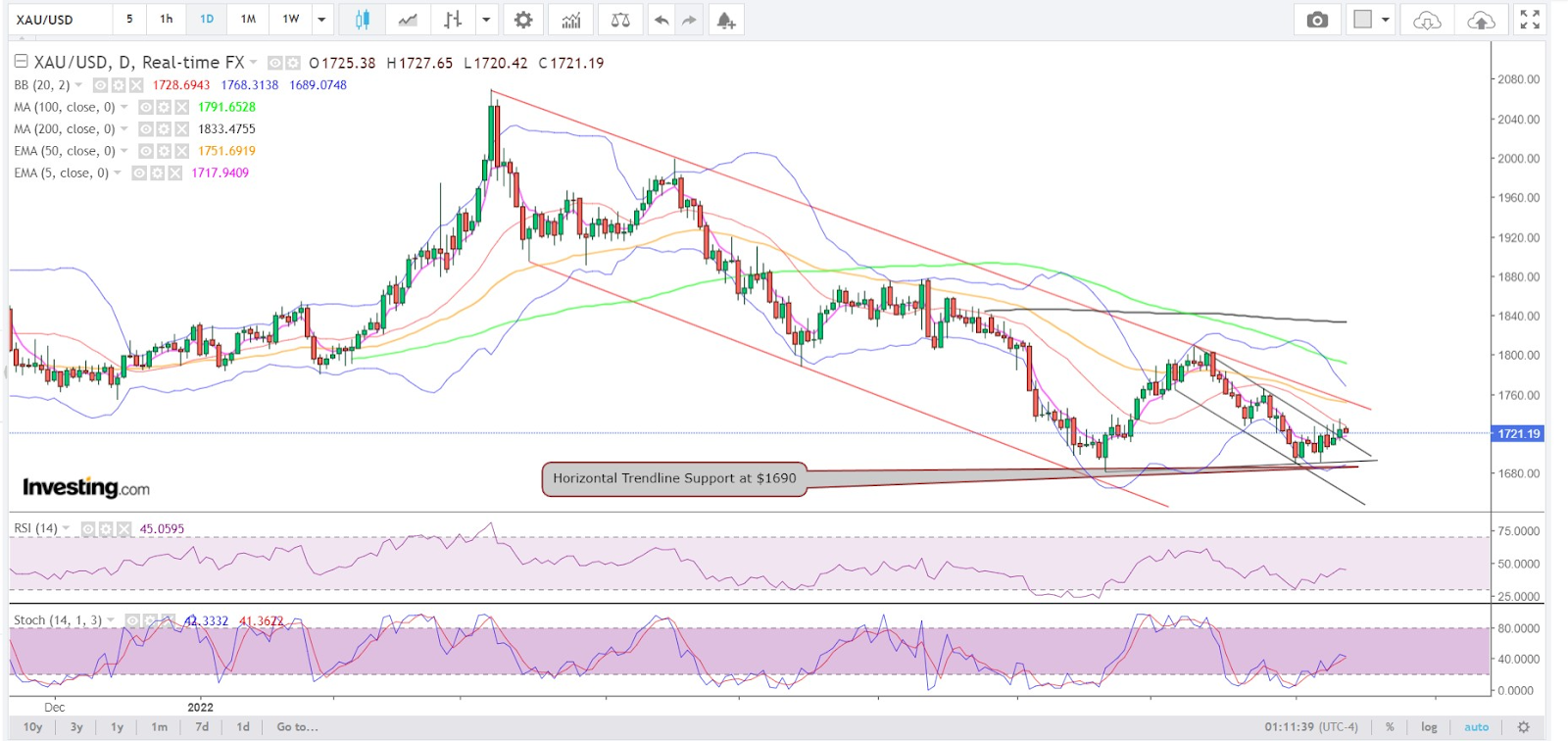This screenshot has height=741, width=1568.
Task: Toggle visibility of EMA (5, close, 0)
Action: click(139, 173)
